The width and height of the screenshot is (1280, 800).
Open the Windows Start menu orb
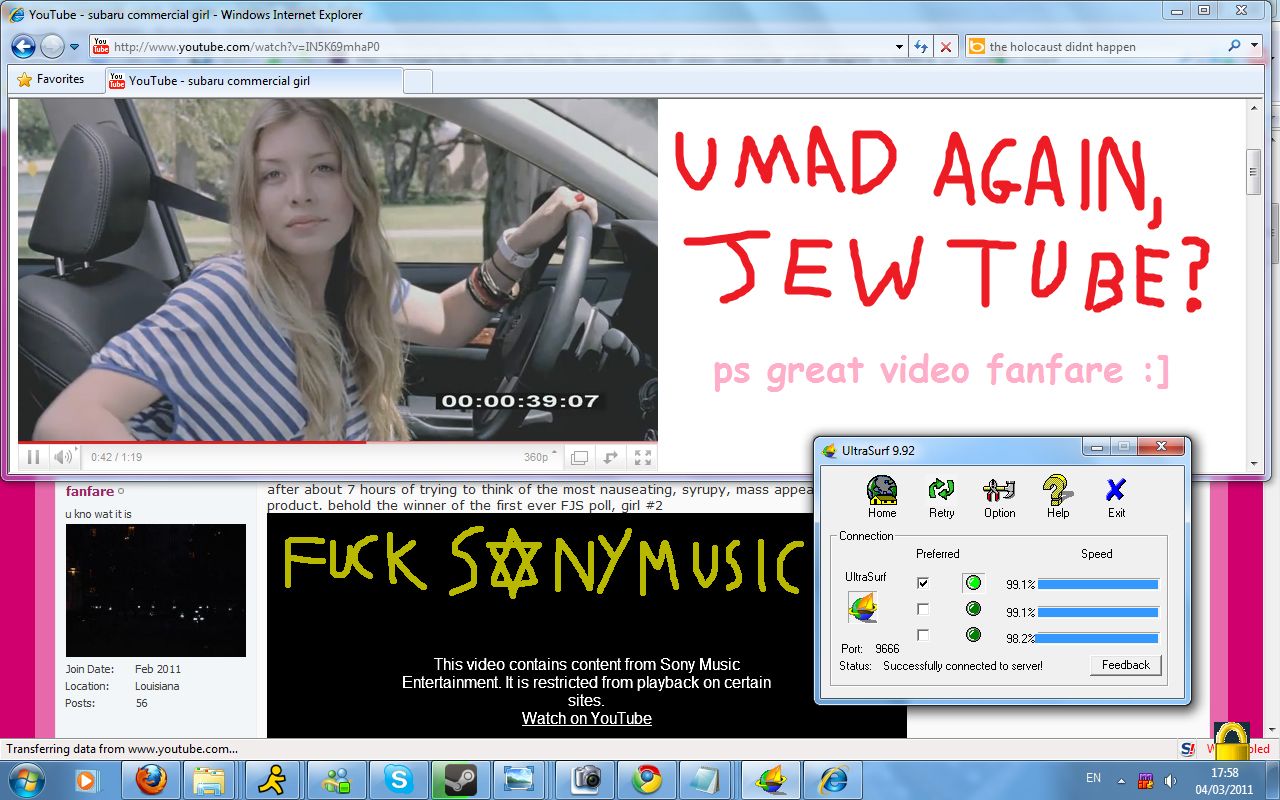25,778
